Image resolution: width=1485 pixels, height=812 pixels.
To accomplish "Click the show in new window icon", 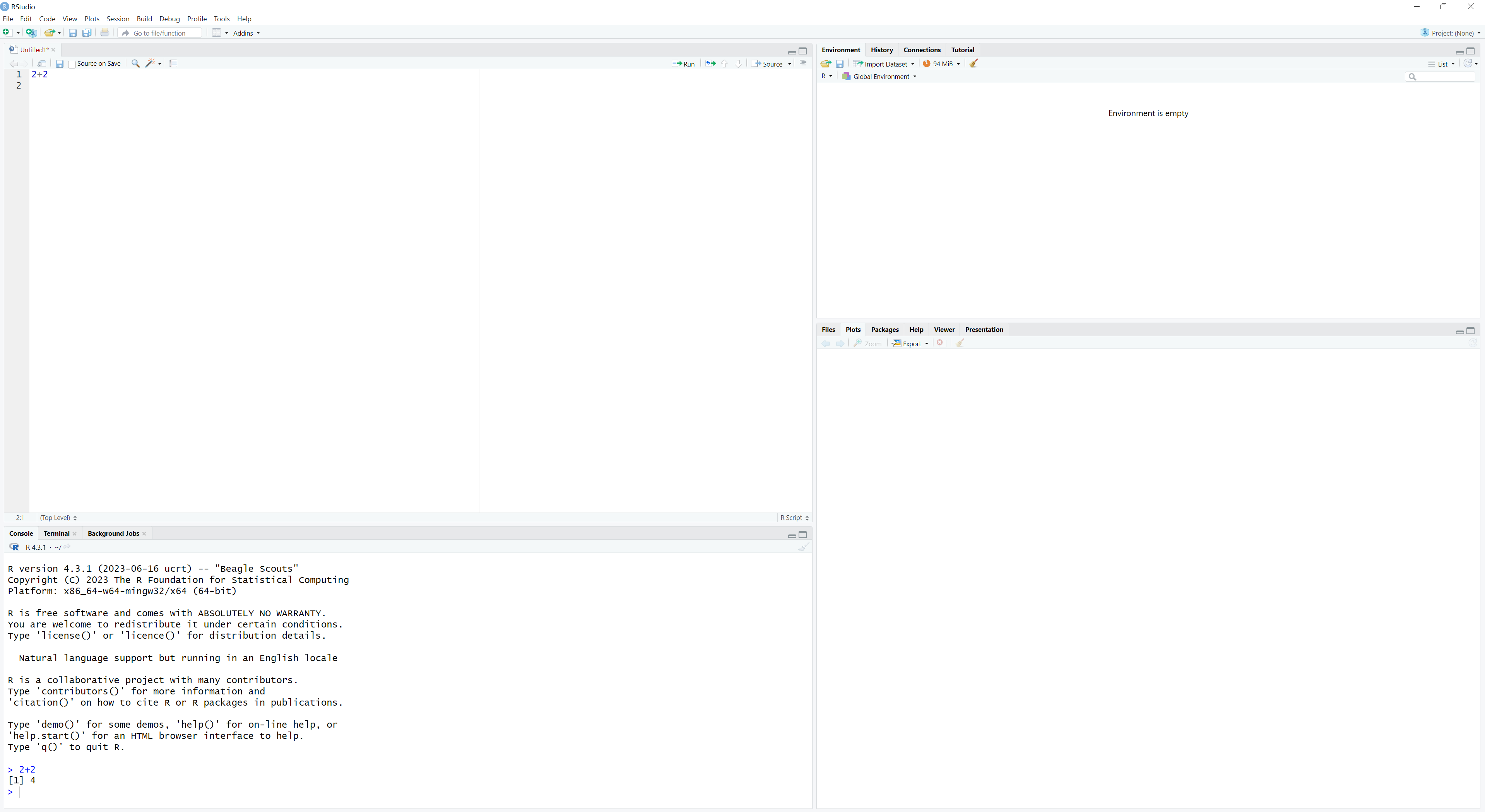I will click(x=41, y=64).
